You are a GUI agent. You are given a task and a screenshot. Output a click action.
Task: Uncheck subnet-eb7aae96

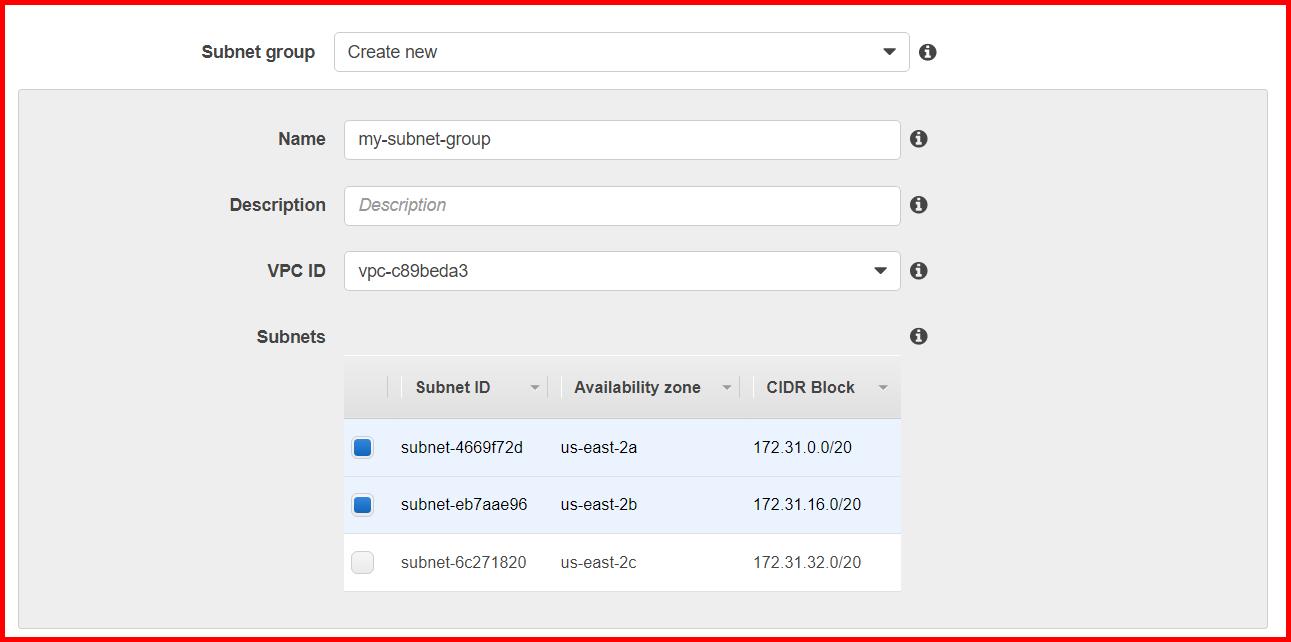(x=362, y=504)
